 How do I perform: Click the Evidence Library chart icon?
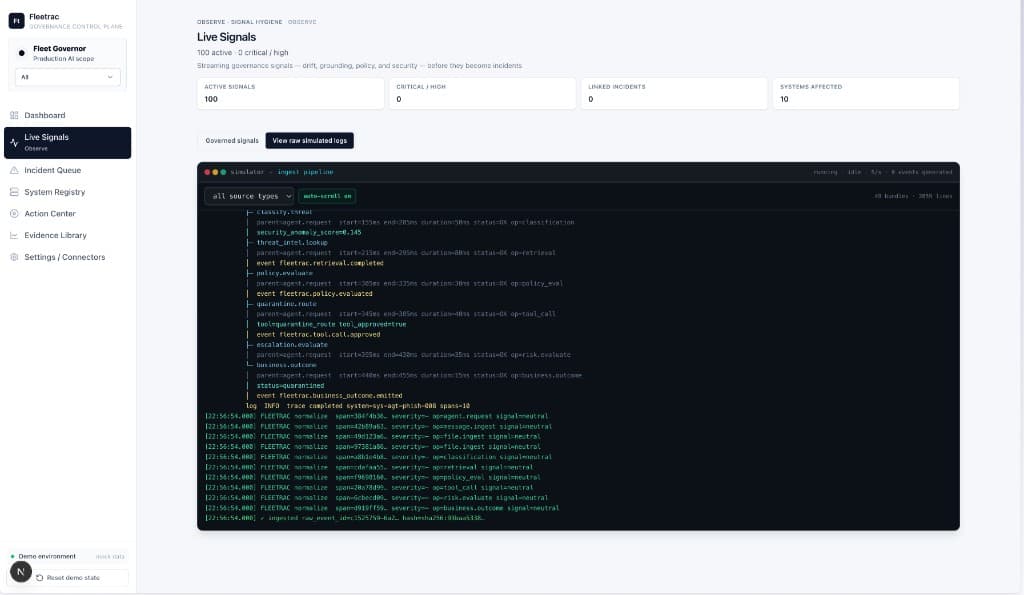(14, 235)
